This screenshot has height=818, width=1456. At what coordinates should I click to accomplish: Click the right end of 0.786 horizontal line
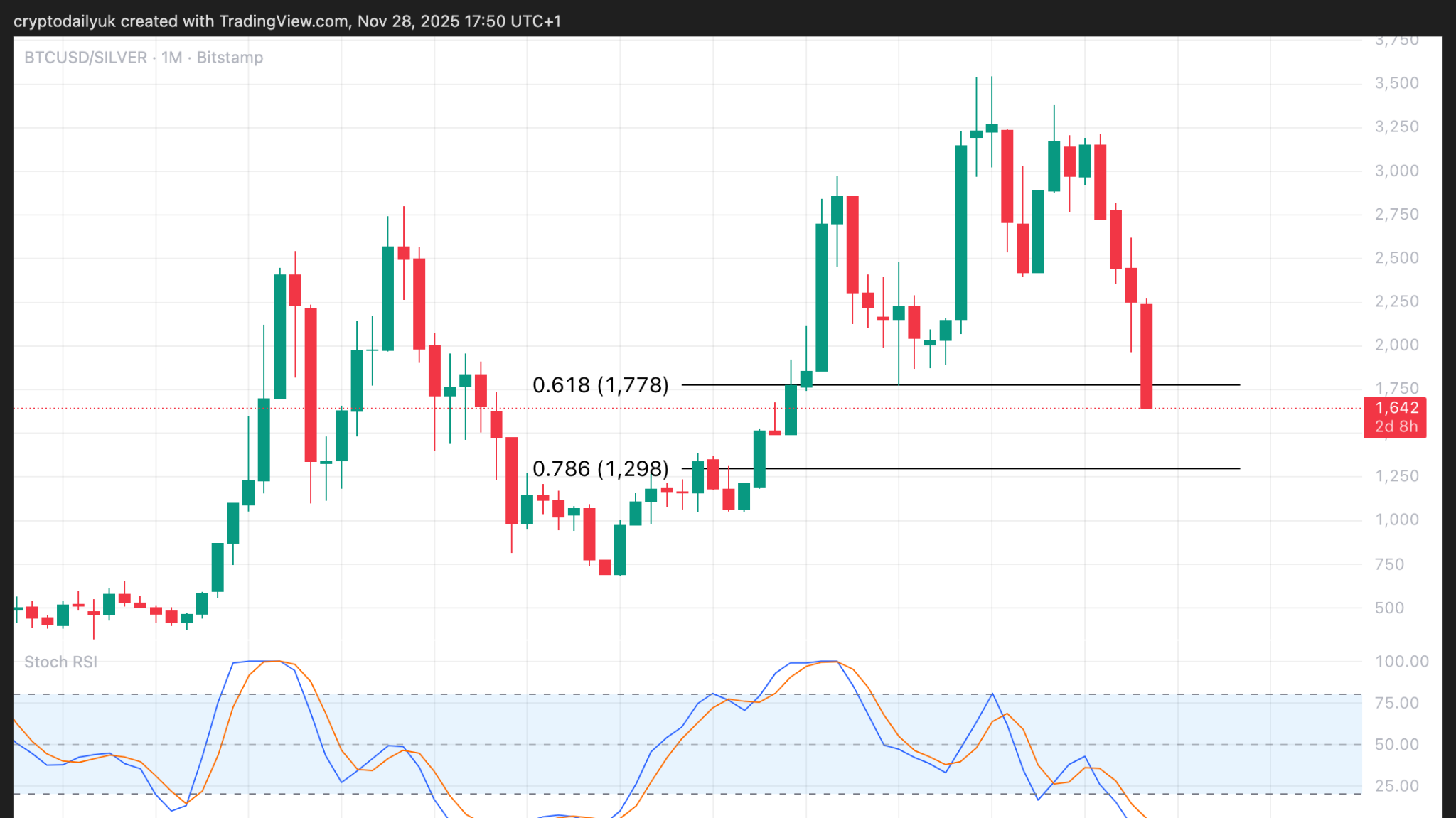coord(1238,468)
